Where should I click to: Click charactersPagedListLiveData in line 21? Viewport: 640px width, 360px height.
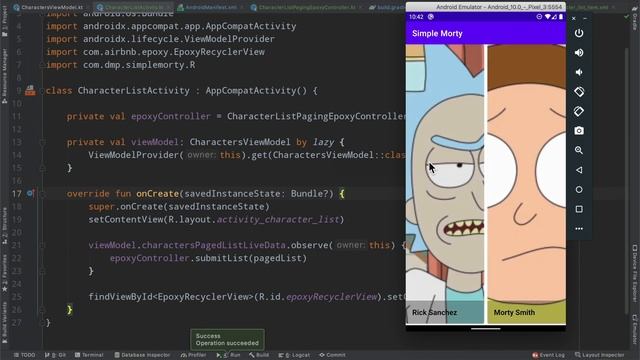point(213,245)
